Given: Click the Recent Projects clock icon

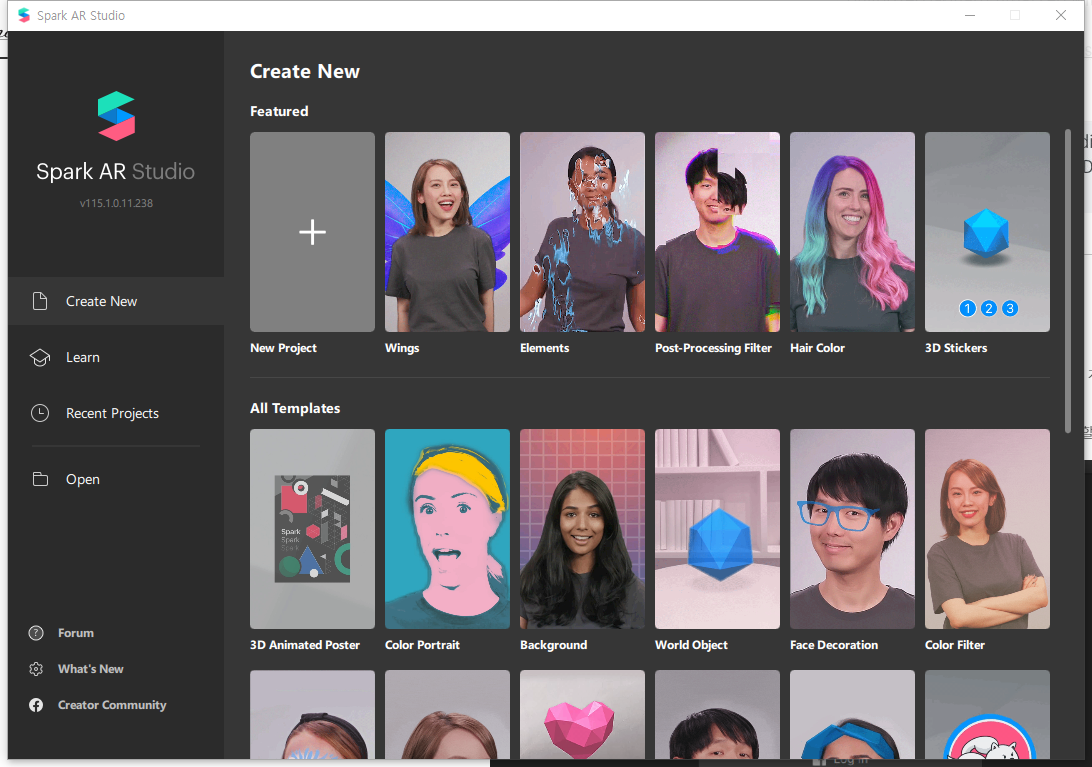Looking at the screenshot, I should [40, 413].
